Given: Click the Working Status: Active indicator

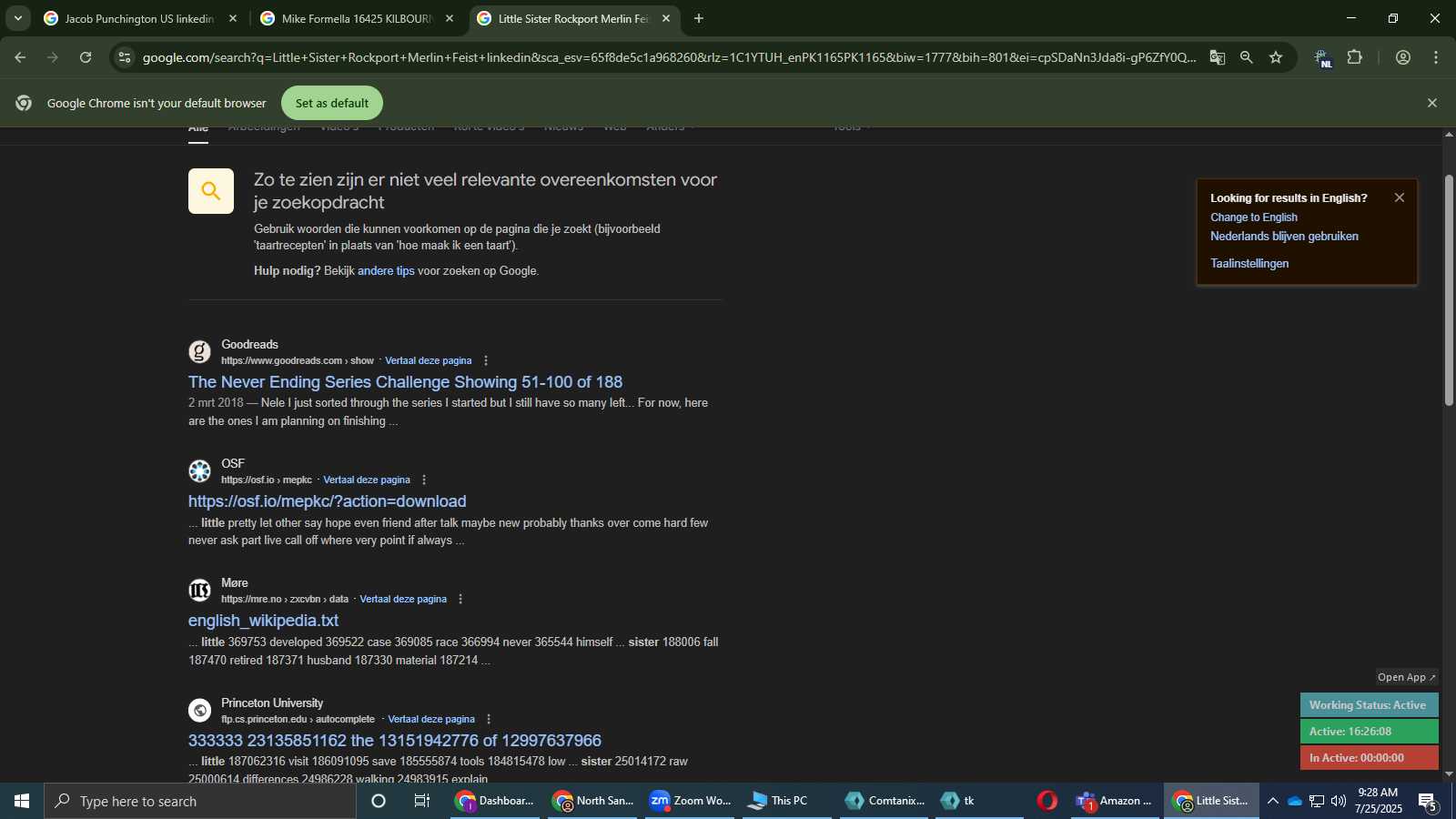Looking at the screenshot, I should [1369, 705].
